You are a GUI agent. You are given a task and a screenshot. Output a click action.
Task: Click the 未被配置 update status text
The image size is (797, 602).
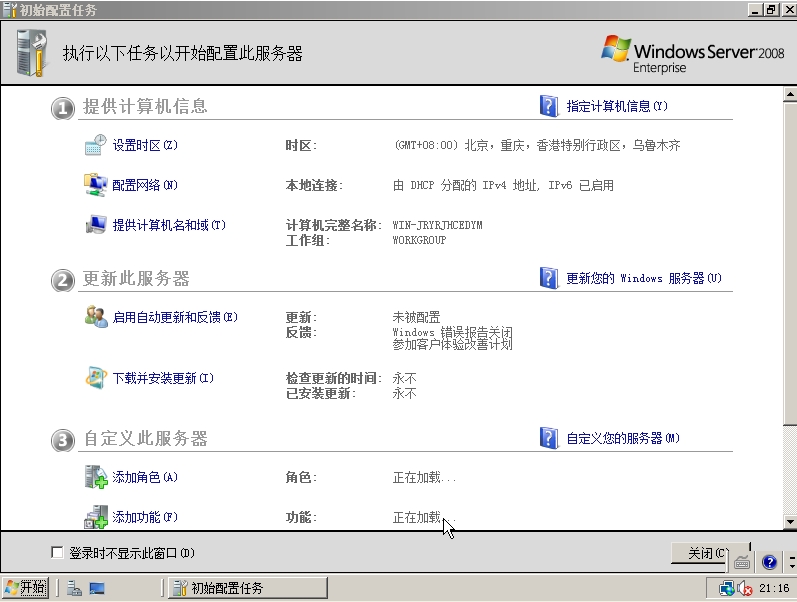click(416, 317)
